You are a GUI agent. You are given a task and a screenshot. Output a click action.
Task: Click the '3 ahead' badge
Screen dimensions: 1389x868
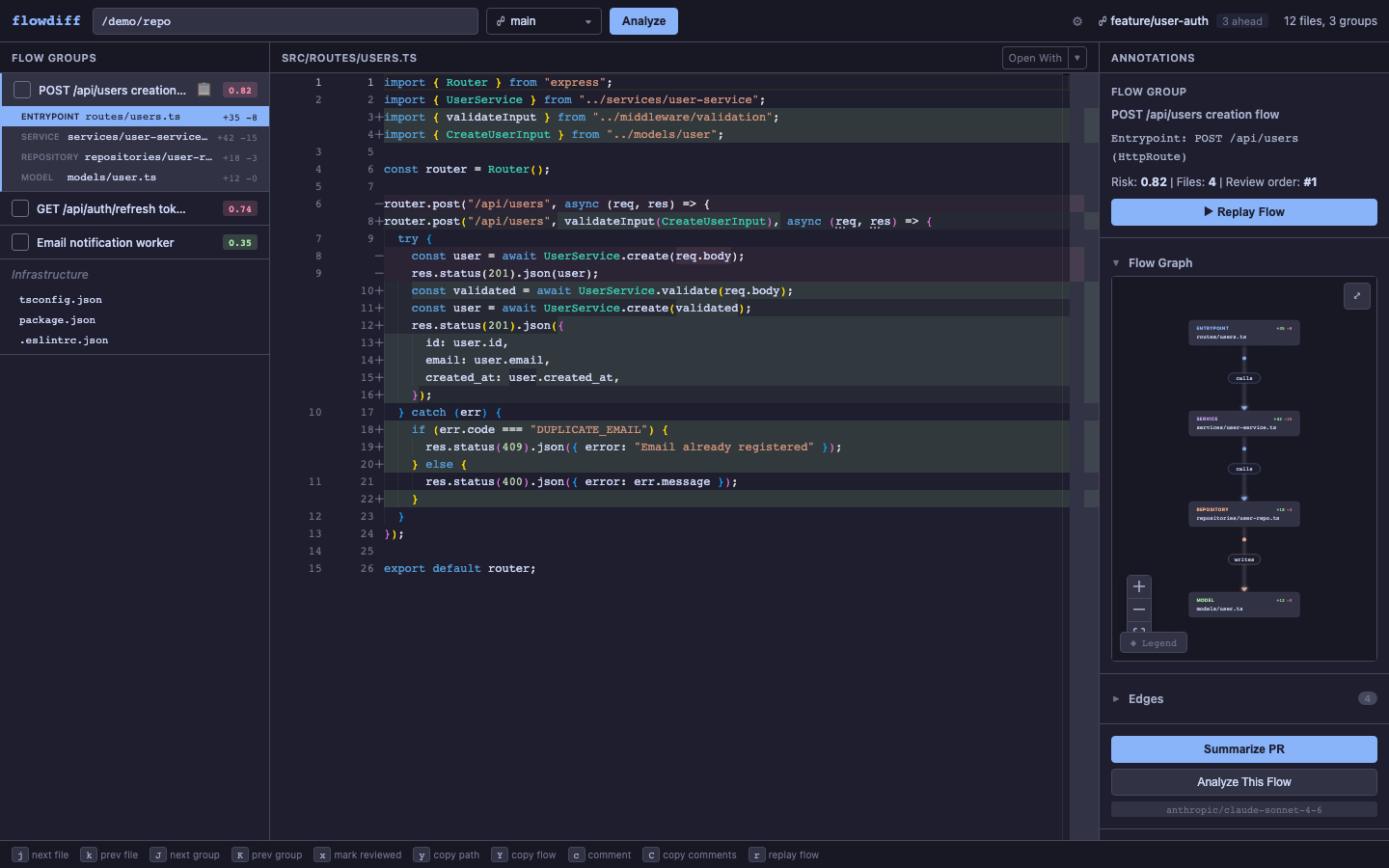tap(1242, 21)
